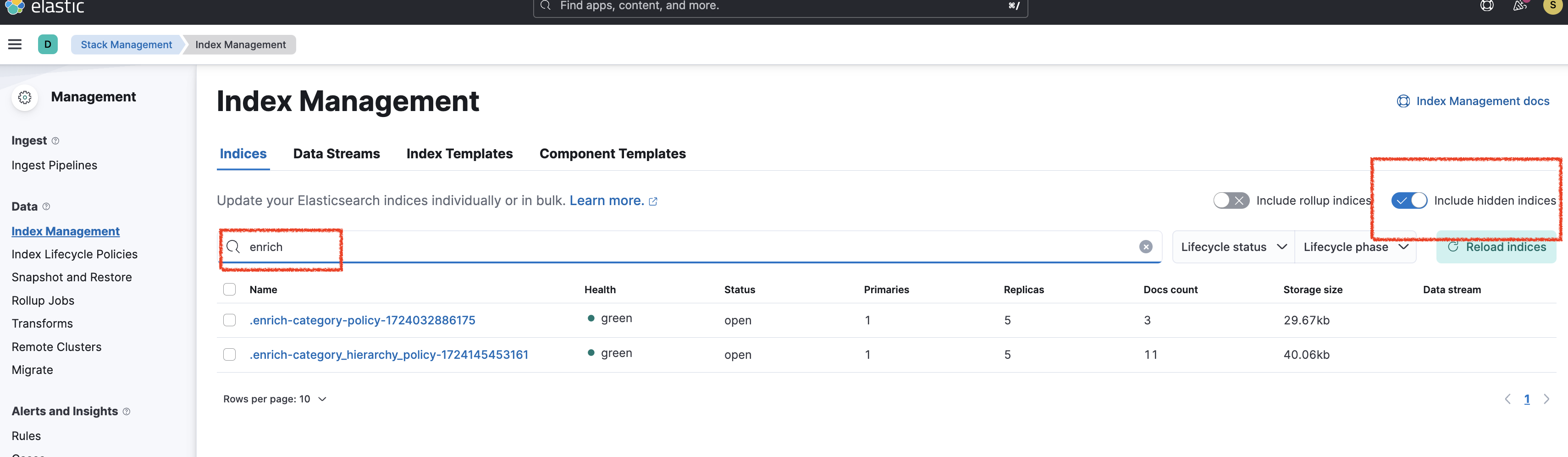
Task: Open the newsfeed notifications icon
Action: click(x=1520, y=6)
